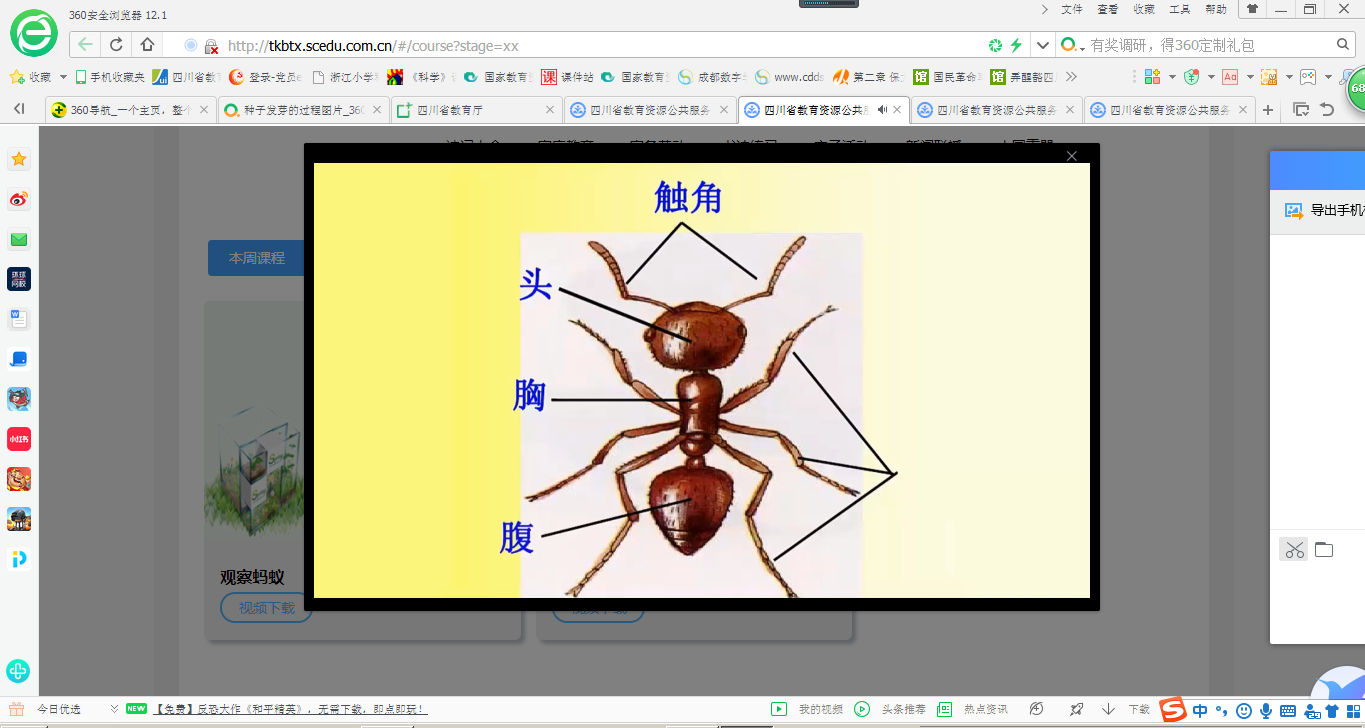The height and width of the screenshot is (728, 1365).
Task: Open the 帮助 menu
Action: 1216,9
